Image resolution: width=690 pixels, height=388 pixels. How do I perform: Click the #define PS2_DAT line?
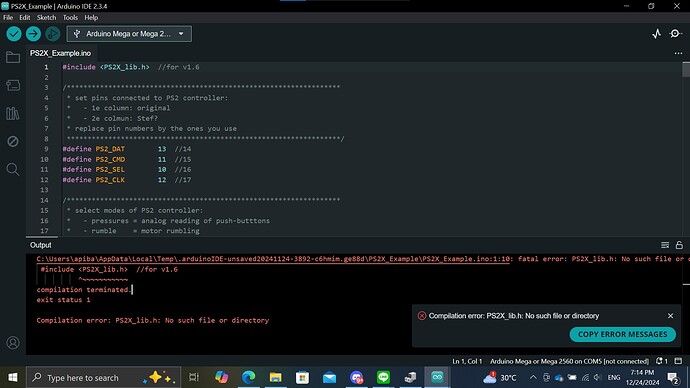[127, 149]
